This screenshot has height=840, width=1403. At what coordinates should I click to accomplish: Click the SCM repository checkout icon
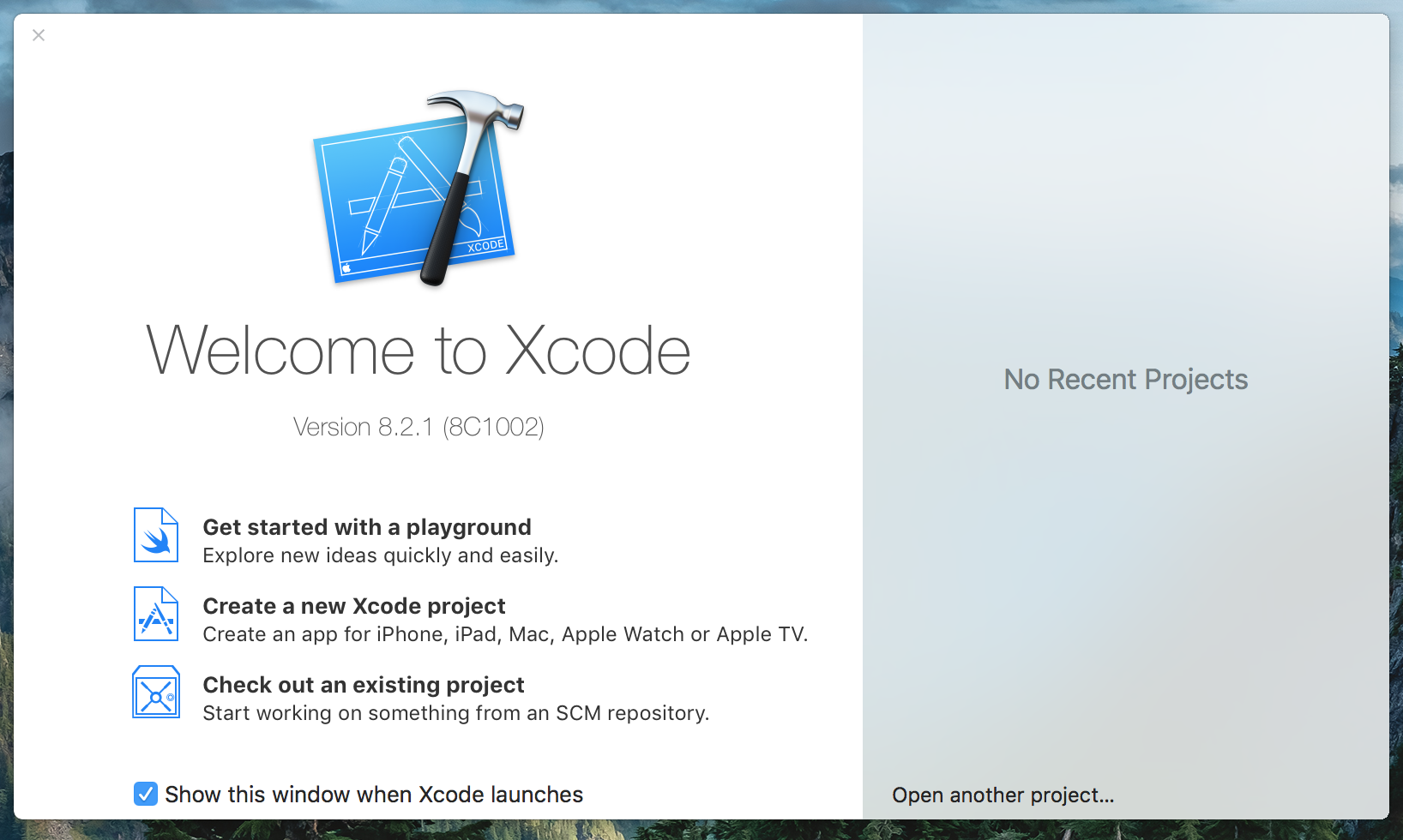156,692
